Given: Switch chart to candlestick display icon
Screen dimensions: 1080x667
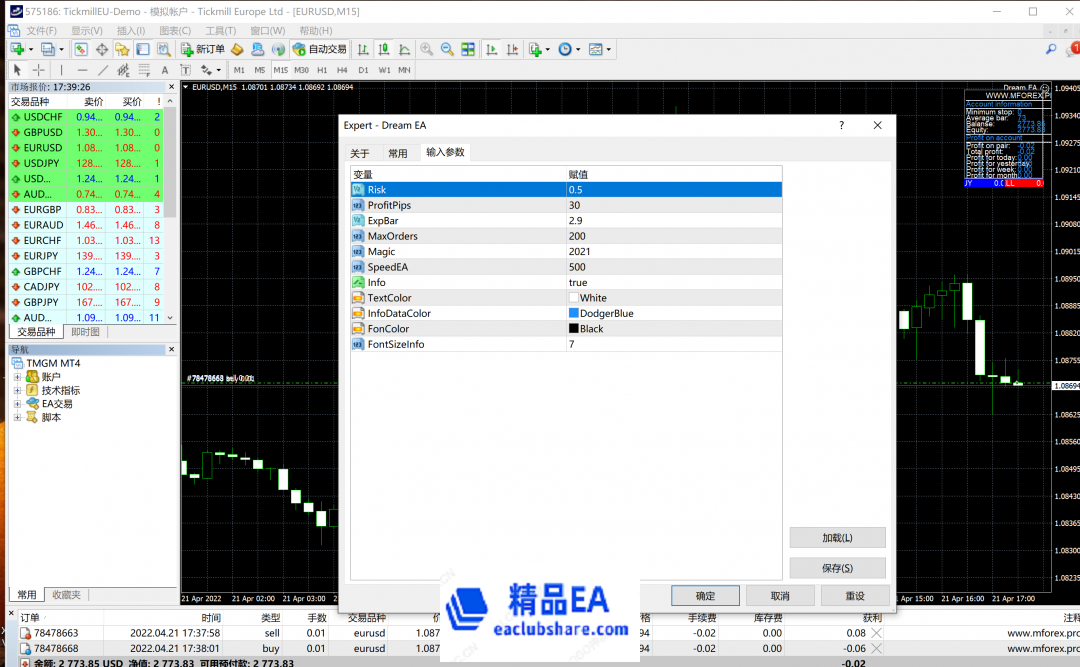Looking at the screenshot, I should click(383, 49).
